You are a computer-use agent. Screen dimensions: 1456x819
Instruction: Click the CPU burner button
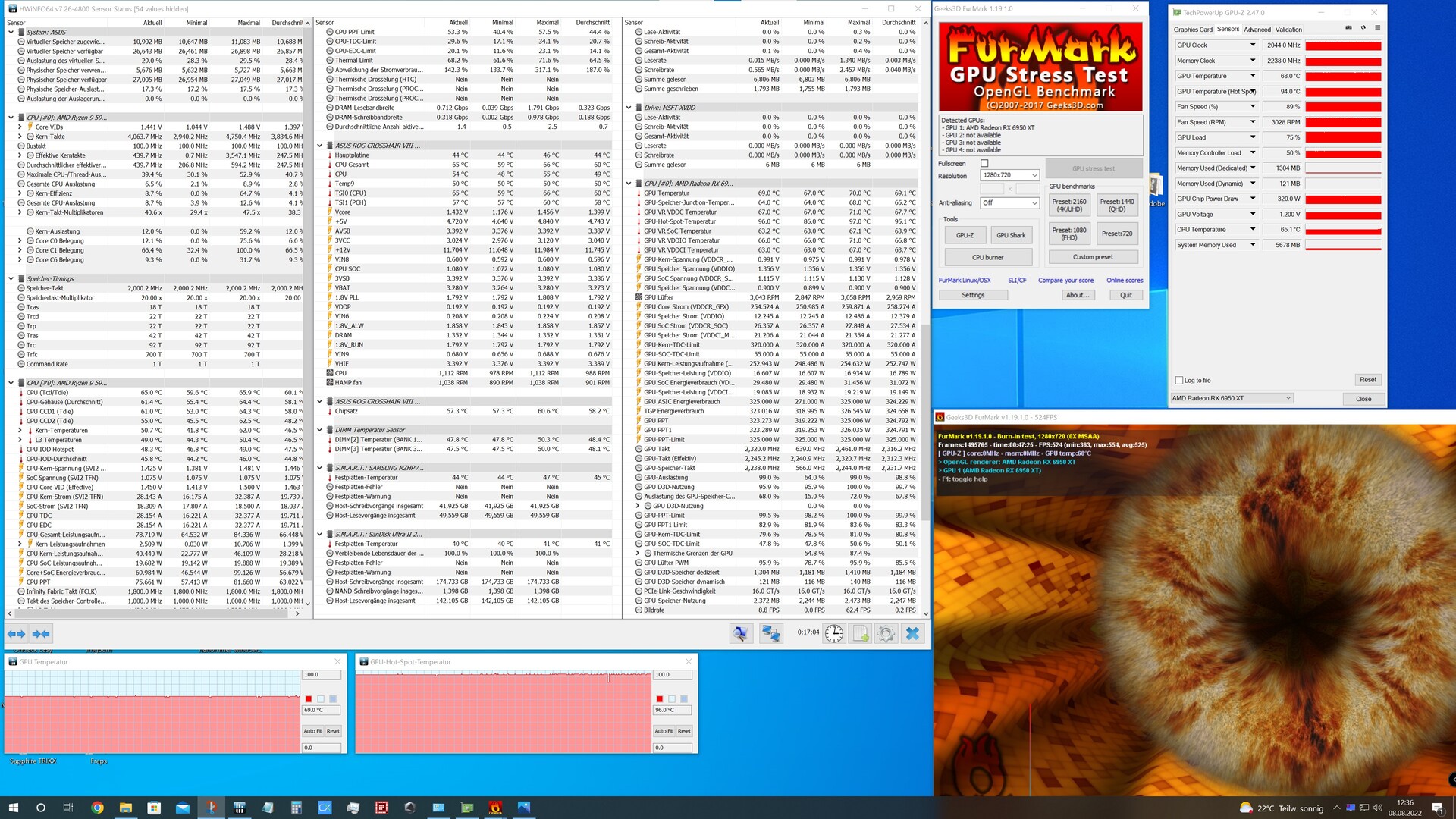point(987,257)
